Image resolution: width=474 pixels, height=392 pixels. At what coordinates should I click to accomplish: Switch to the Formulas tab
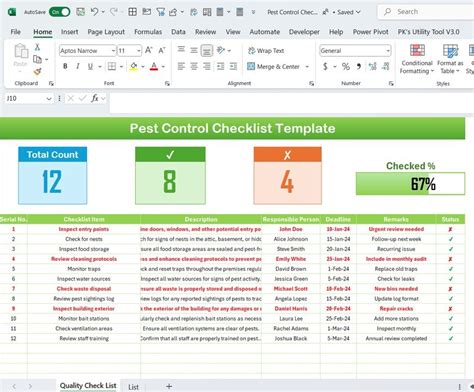148,32
